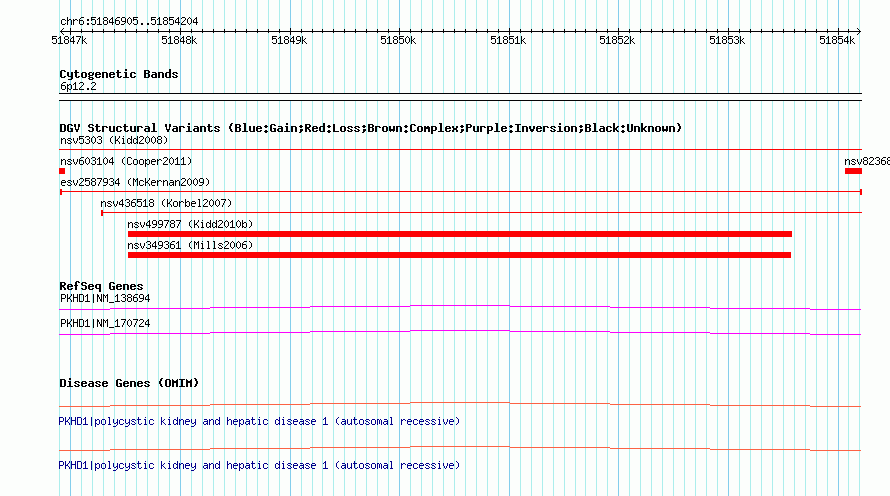Click the second orange OMIM gene line
The height and width of the screenshot is (496, 890).
[x=460, y=448]
